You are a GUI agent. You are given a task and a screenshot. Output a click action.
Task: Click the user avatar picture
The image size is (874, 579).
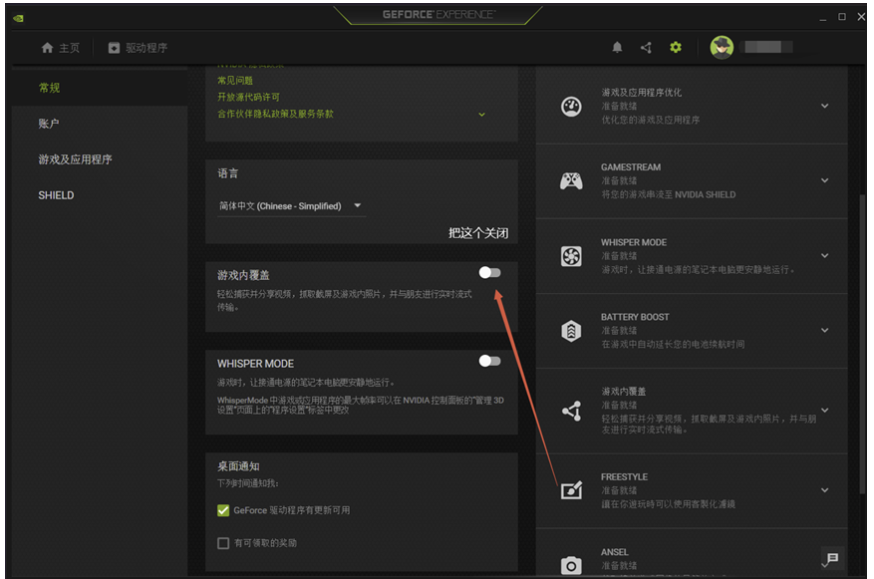click(x=722, y=47)
